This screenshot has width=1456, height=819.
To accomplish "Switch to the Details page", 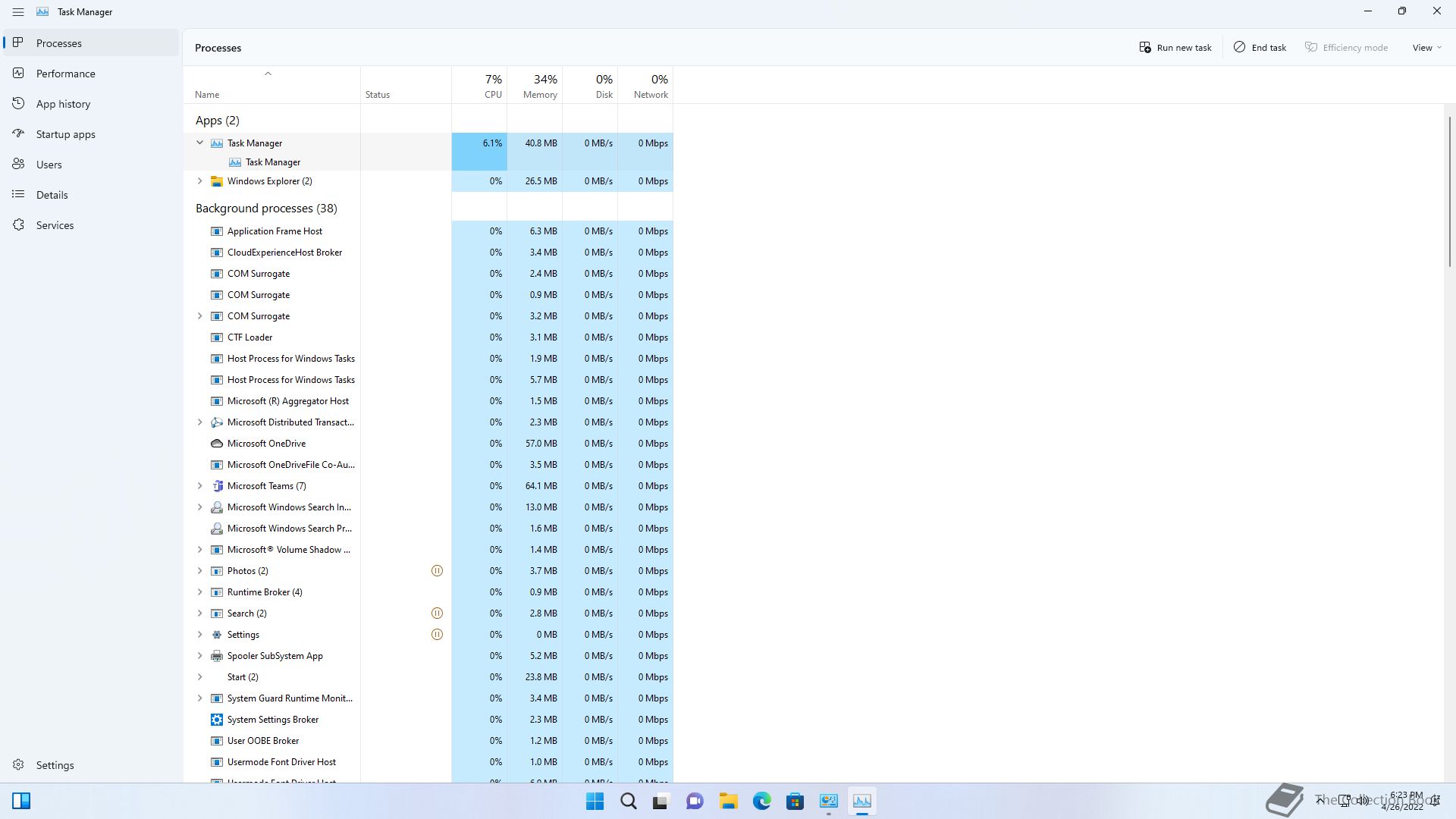I will click(x=91, y=195).
